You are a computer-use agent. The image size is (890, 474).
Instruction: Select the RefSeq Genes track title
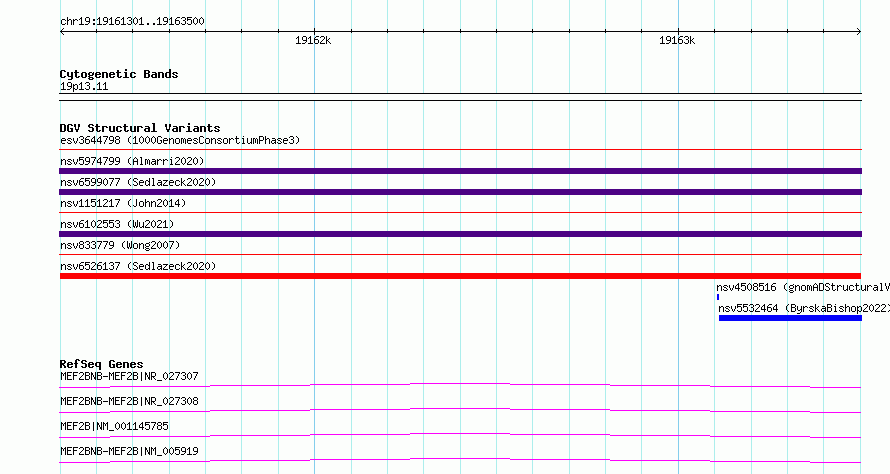[101, 364]
